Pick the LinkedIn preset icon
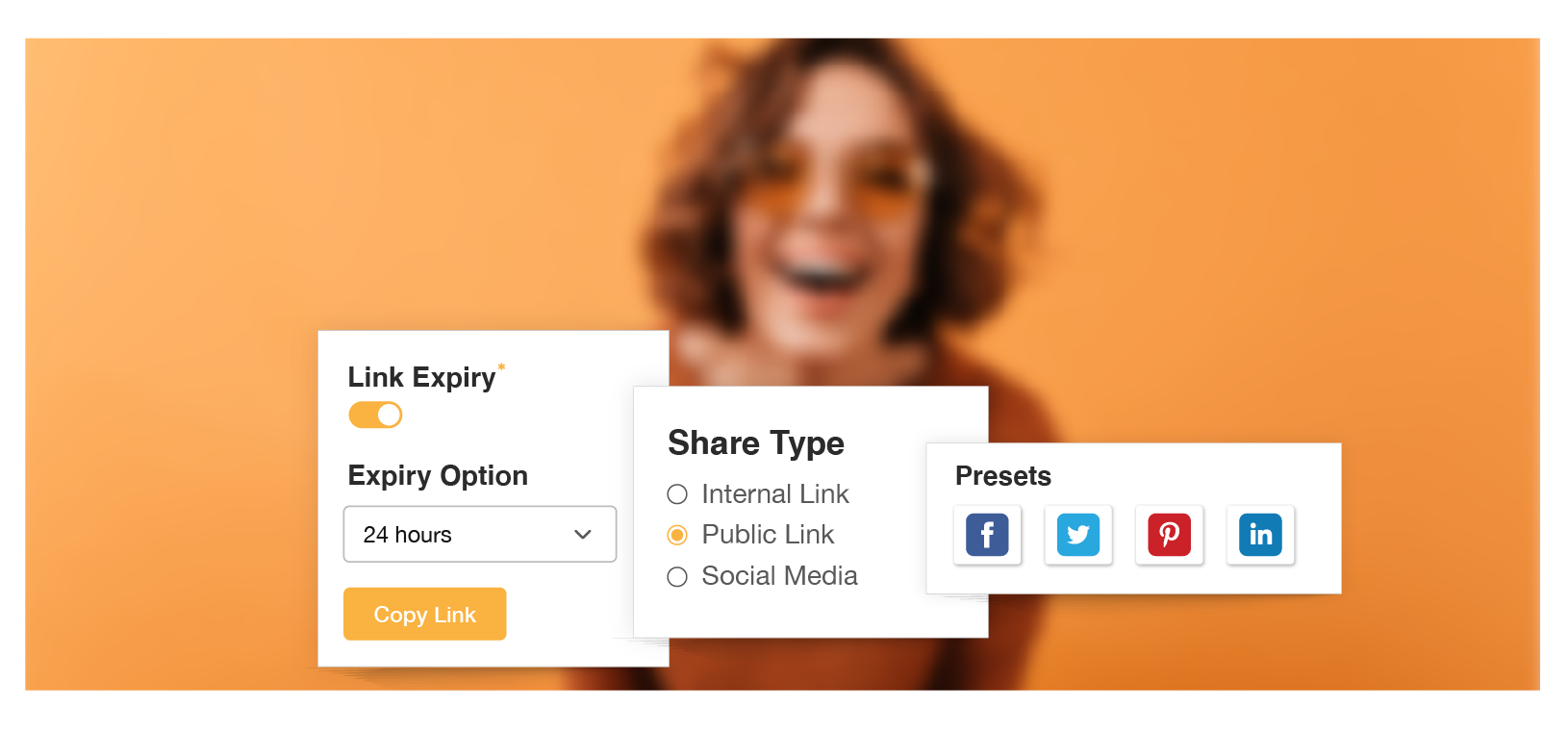Image resolution: width=1568 pixels, height=731 pixels. point(1260,535)
